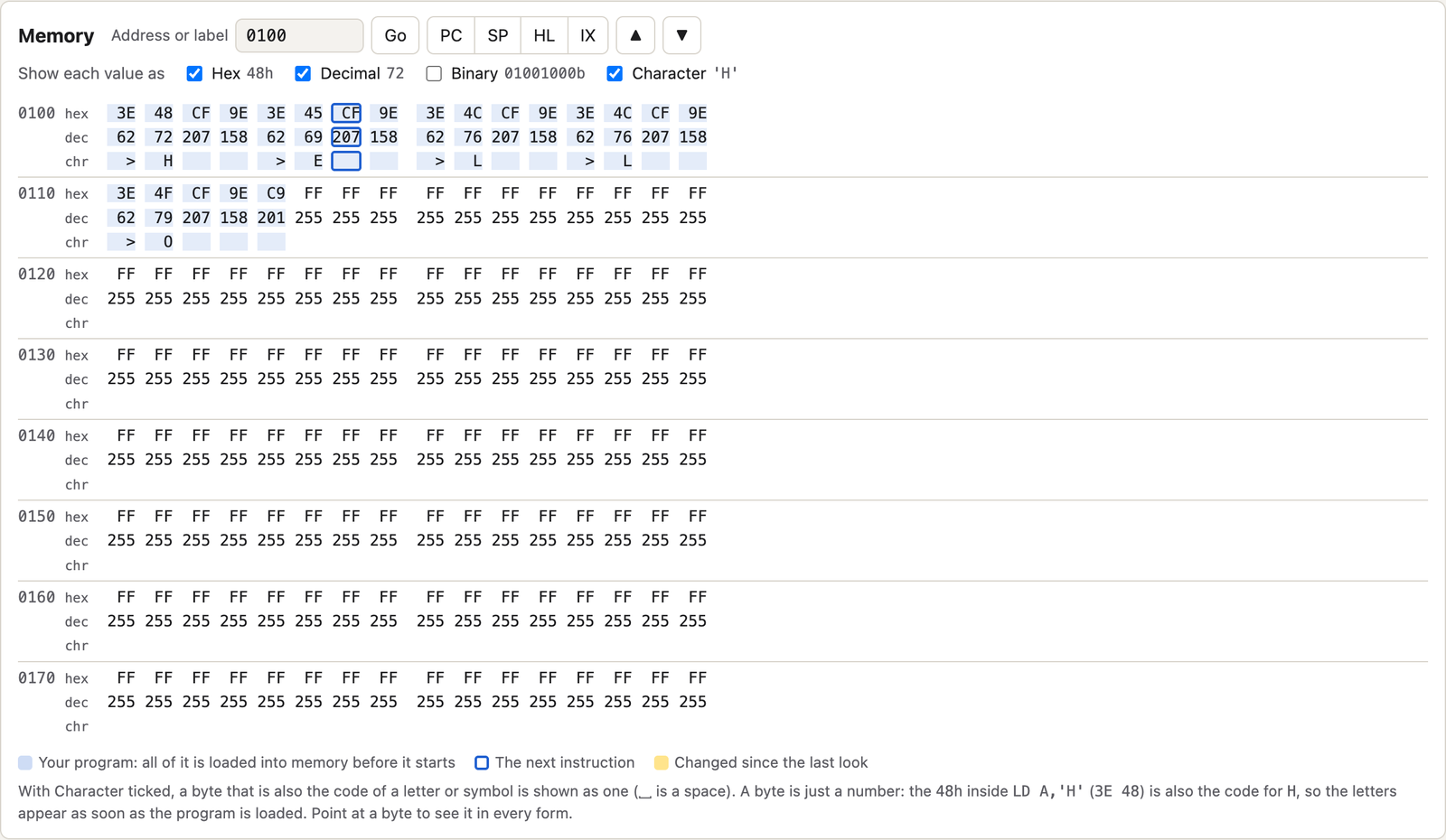The width and height of the screenshot is (1446, 840).
Task: Click the up arrow to view earlier memory
Action: (635, 35)
